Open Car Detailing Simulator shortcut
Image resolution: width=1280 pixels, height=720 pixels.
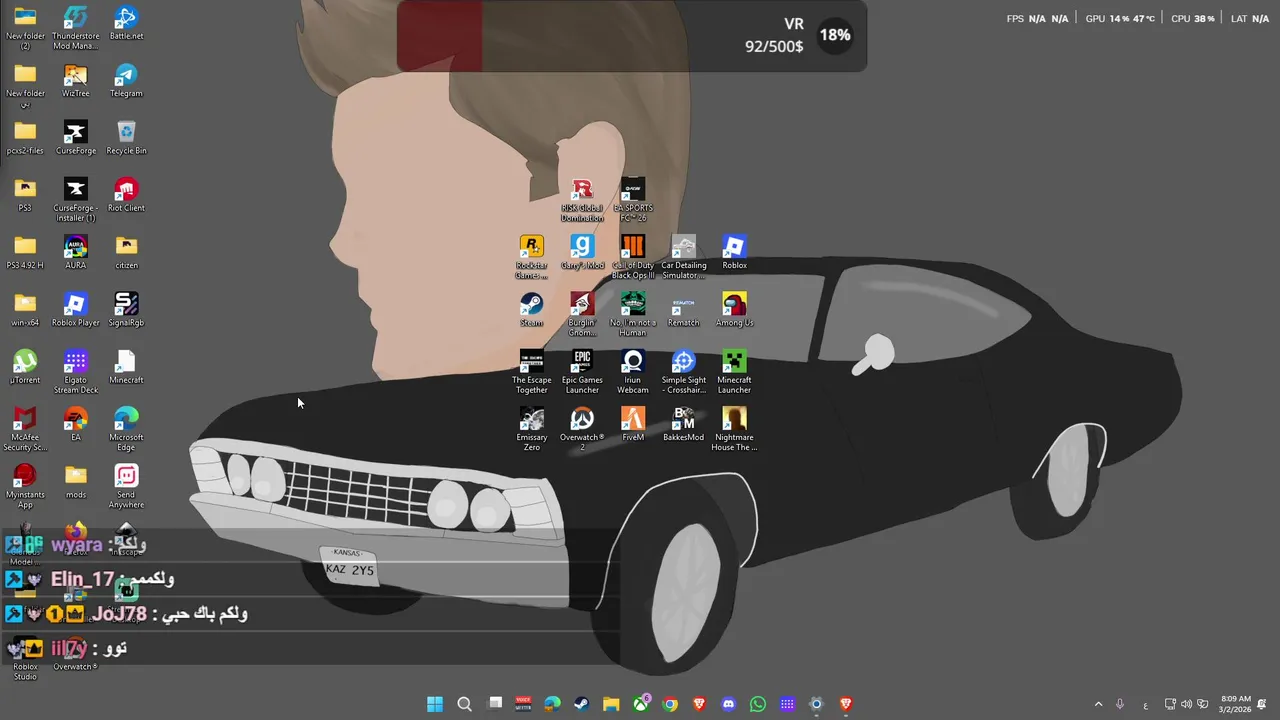click(x=683, y=257)
